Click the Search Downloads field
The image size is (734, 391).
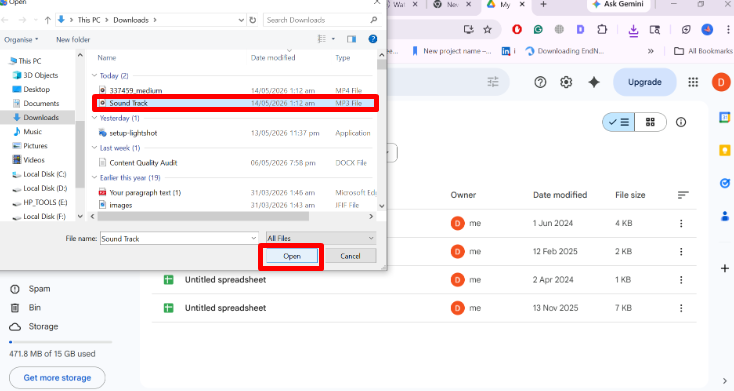[322, 20]
